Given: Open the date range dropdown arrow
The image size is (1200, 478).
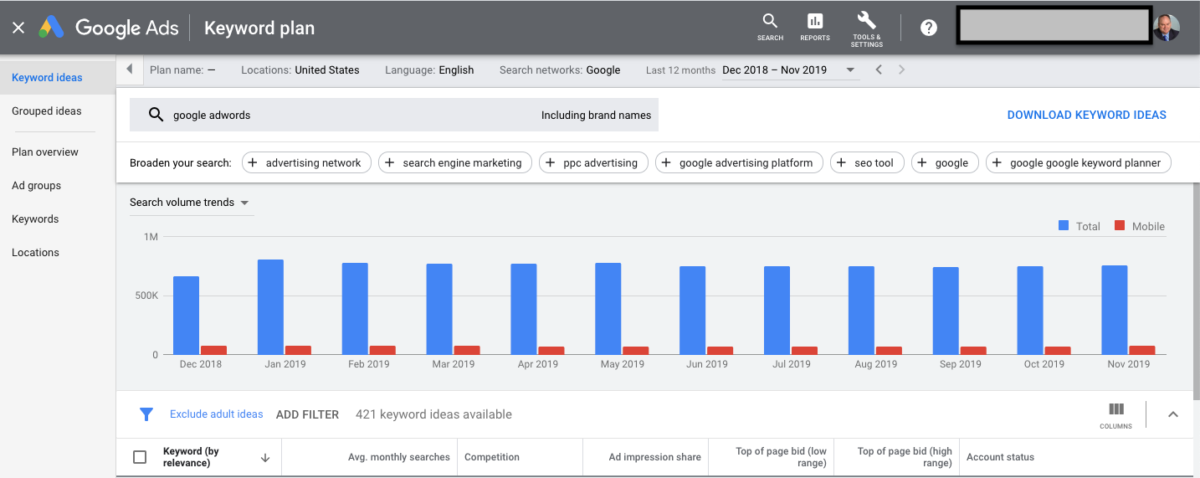Looking at the screenshot, I should pyautogui.click(x=850, y=70).
